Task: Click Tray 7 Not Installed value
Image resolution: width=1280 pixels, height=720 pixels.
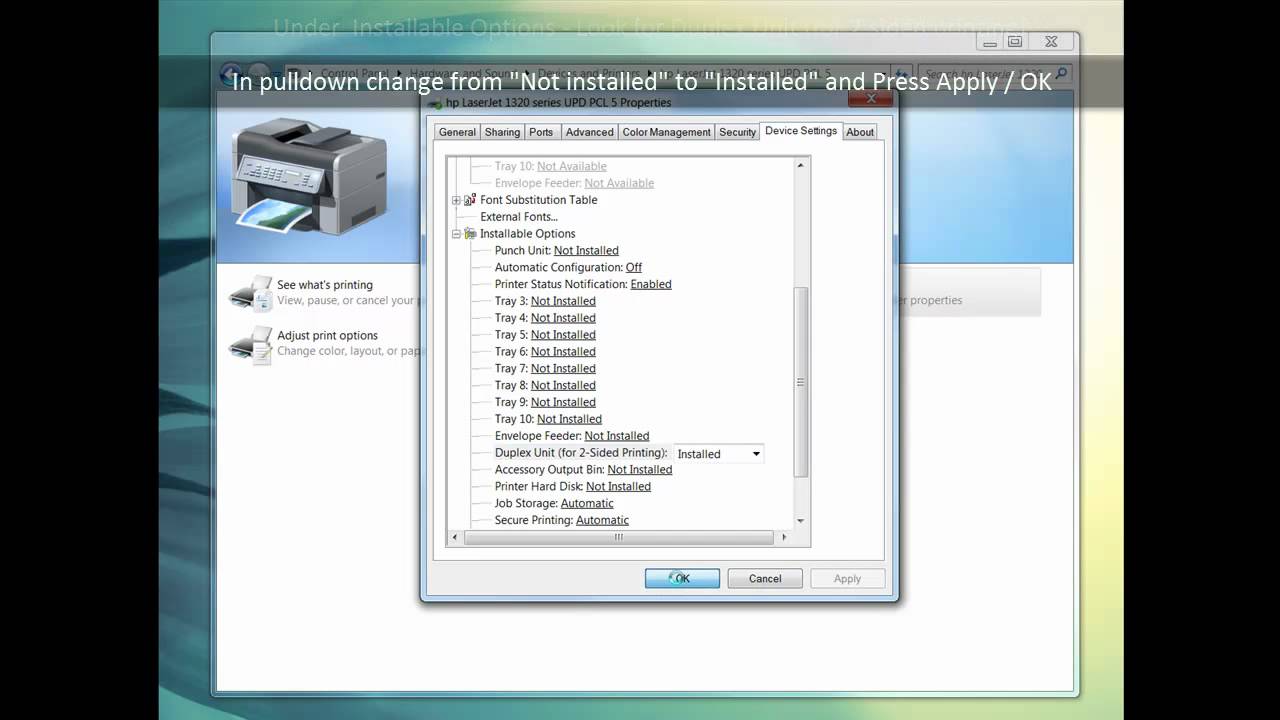Action: pyautogui.click(x=563, y=369)
